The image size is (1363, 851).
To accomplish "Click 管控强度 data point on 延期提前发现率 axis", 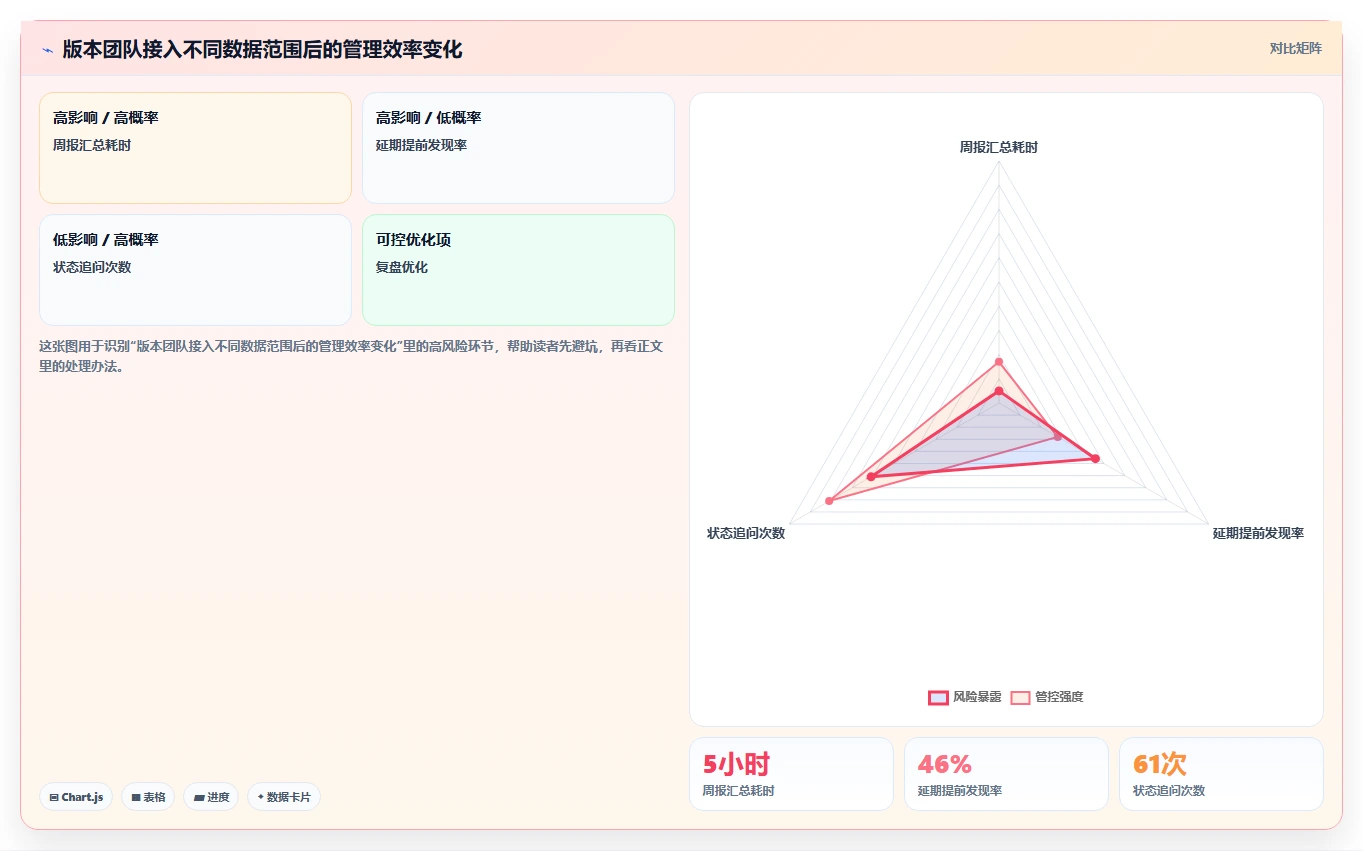I will point(1058,436).
